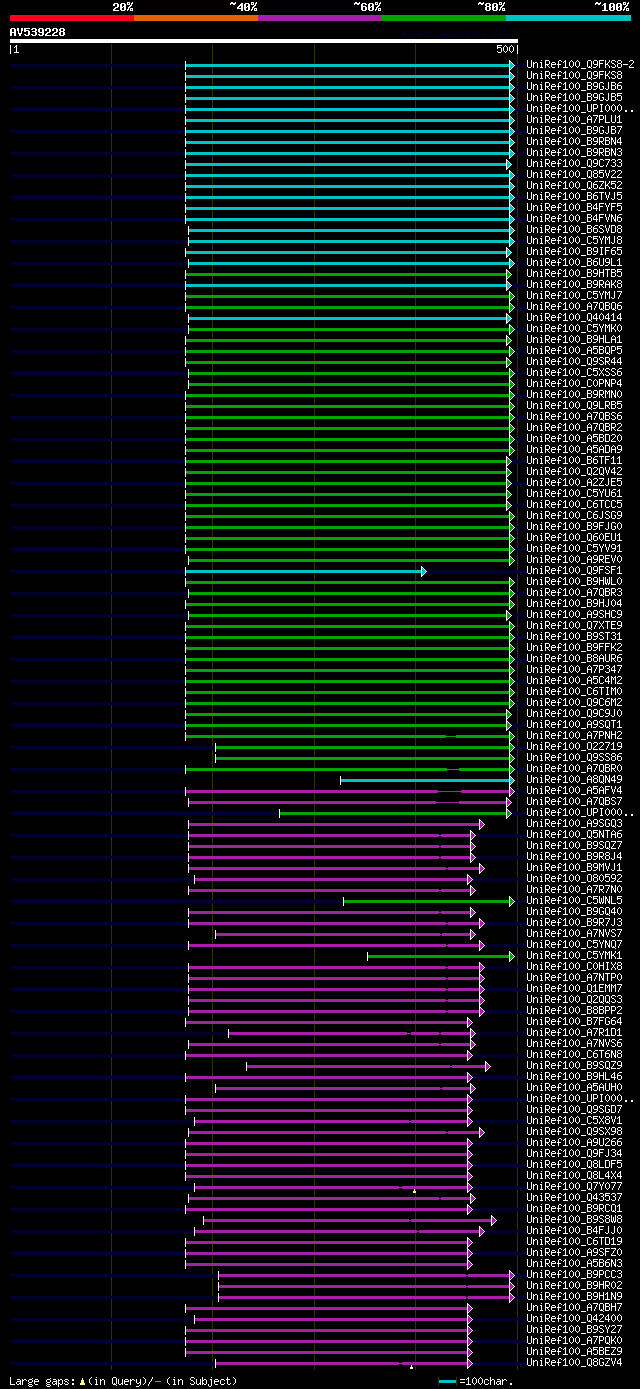Click label UniRef100_B4FYF5
This screenshot has height=1389, width=640.
click(x=574, y=208)
